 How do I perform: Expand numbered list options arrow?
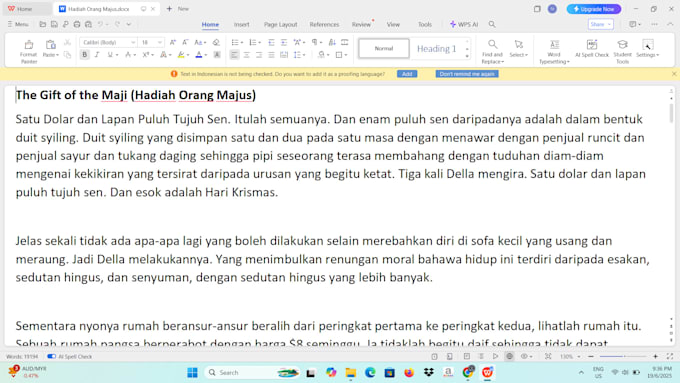pyautogui.click(x=260, y=43)
